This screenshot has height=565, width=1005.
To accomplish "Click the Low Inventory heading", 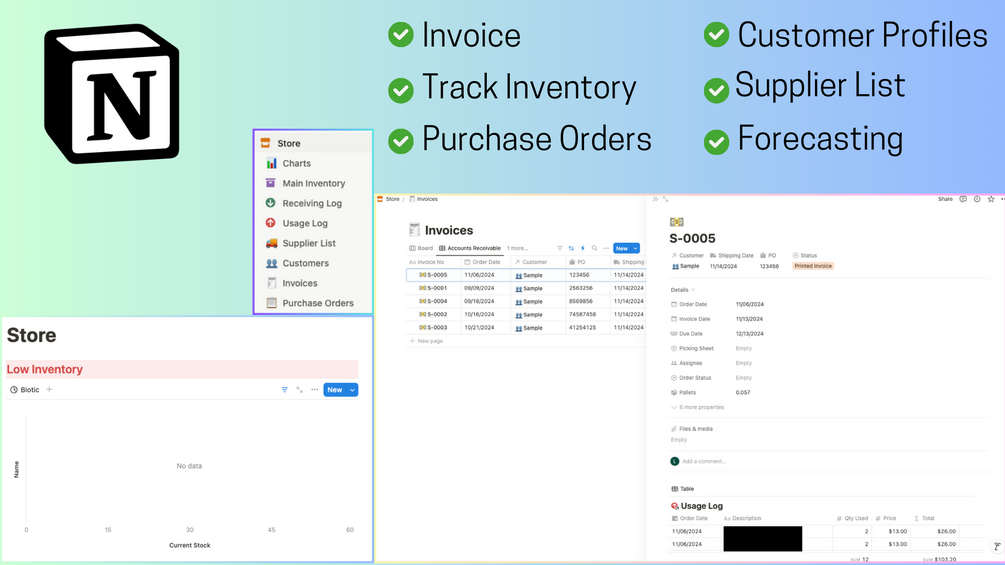I will tap(45, 369).
